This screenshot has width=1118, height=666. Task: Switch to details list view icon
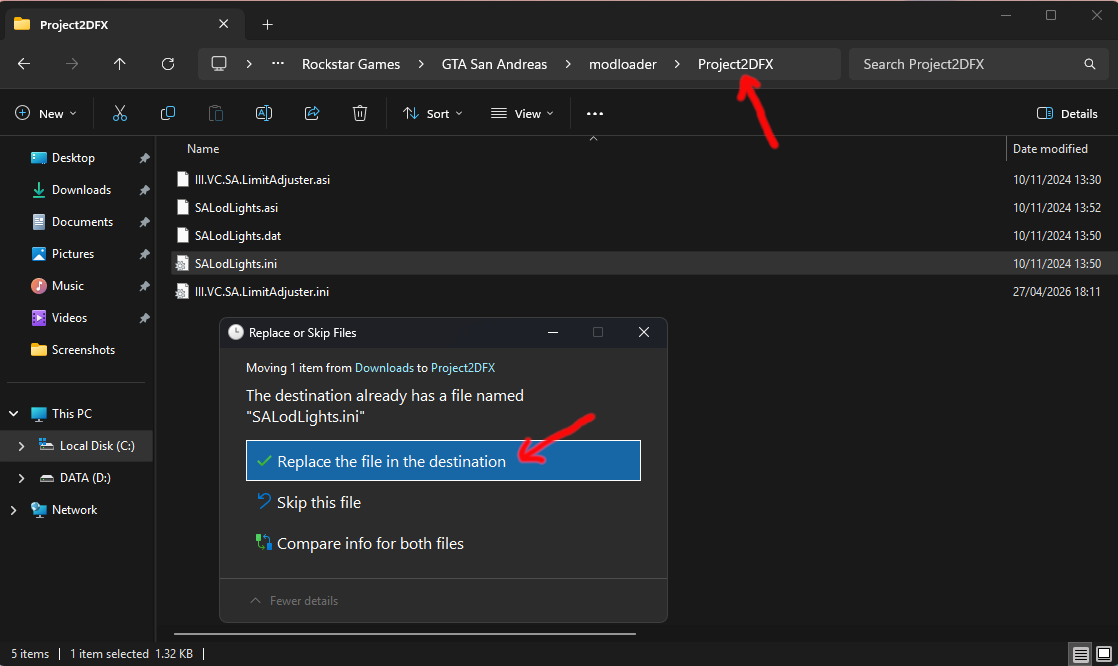point(1081,654)
